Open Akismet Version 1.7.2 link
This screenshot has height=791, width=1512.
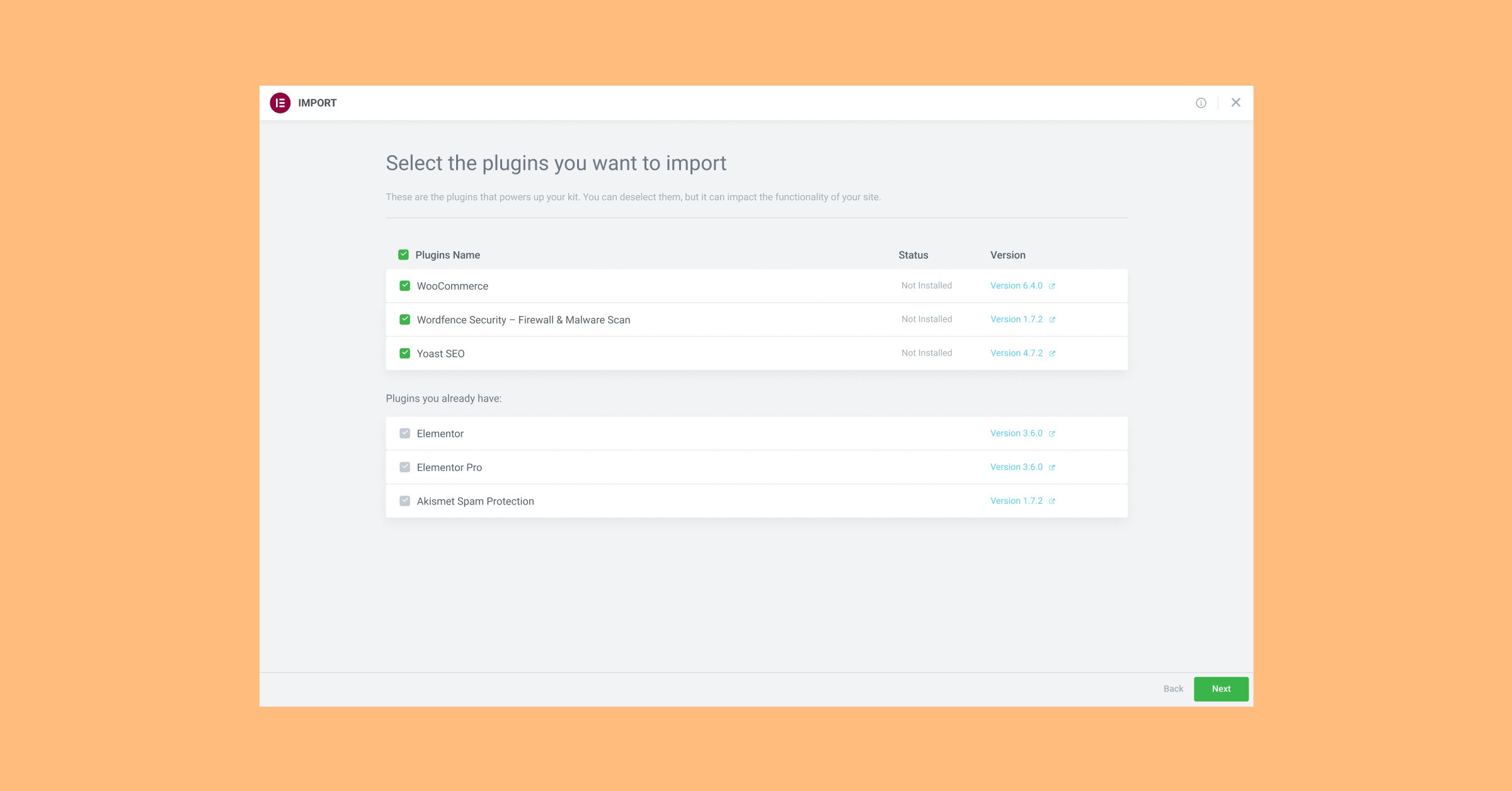pyautogui.click(x=1016, y=501)
